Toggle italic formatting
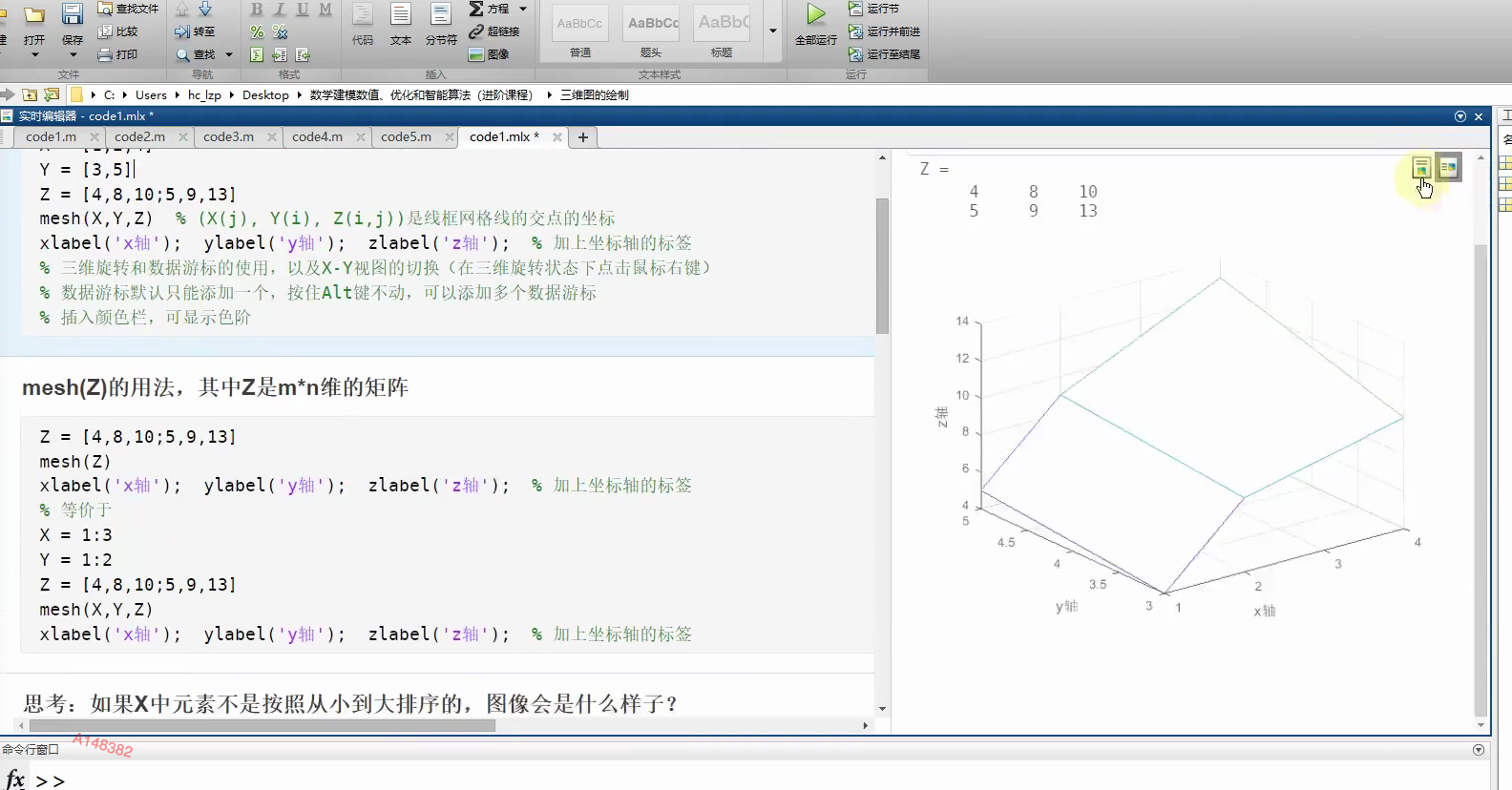The height and width of the screenshot is (790, 1512). coord(280,9)
